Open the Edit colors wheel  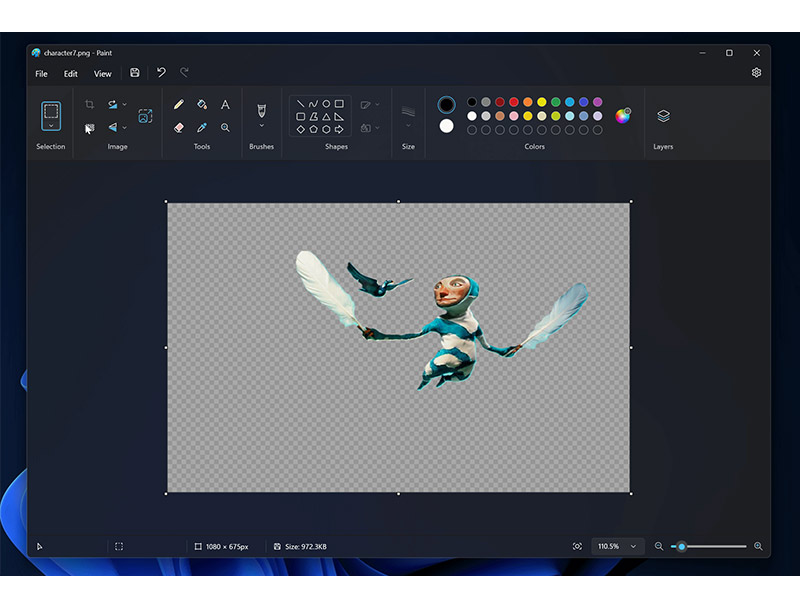(623, 116)
